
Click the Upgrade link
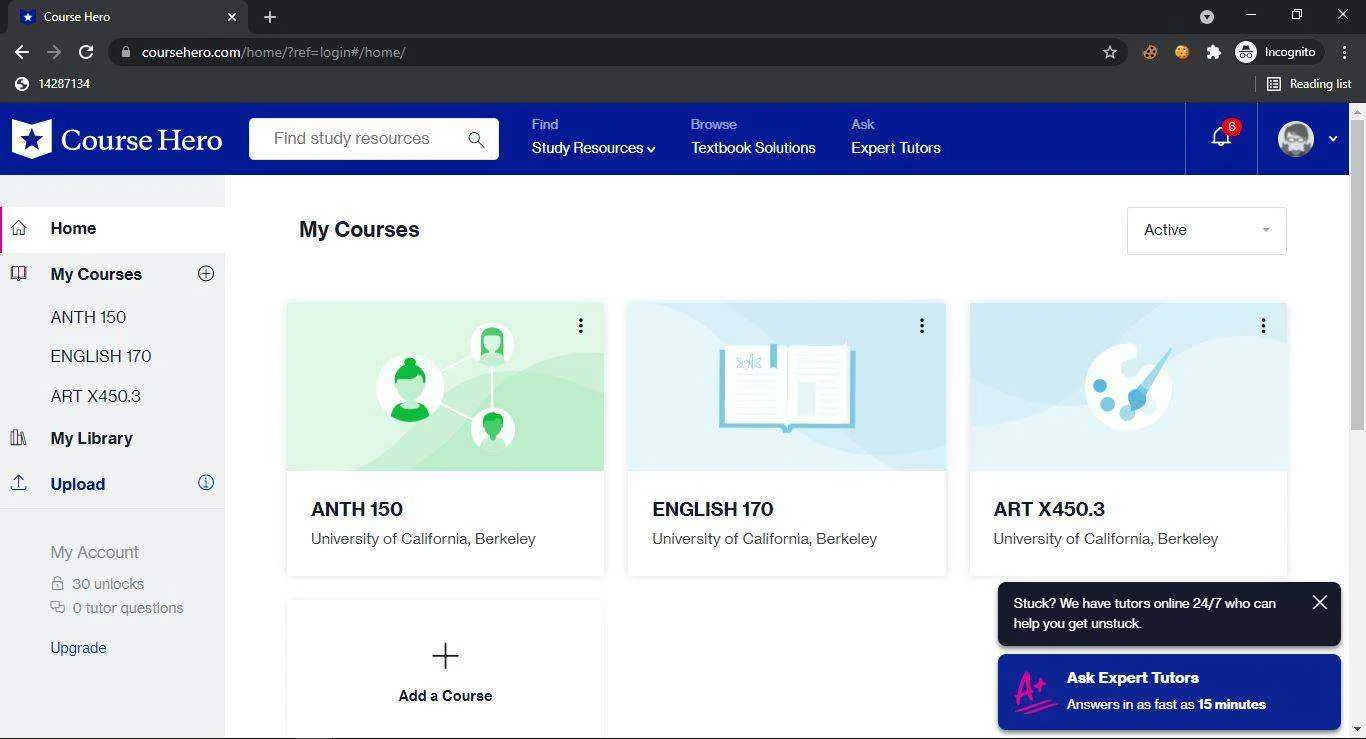click(x=78, y=648)
